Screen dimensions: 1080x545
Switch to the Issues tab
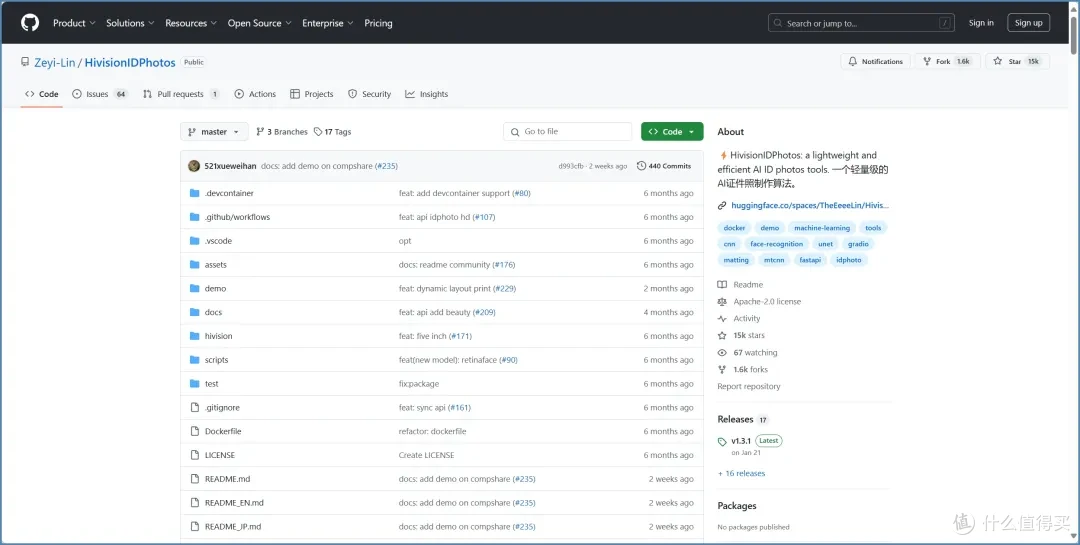coord(100,94)
